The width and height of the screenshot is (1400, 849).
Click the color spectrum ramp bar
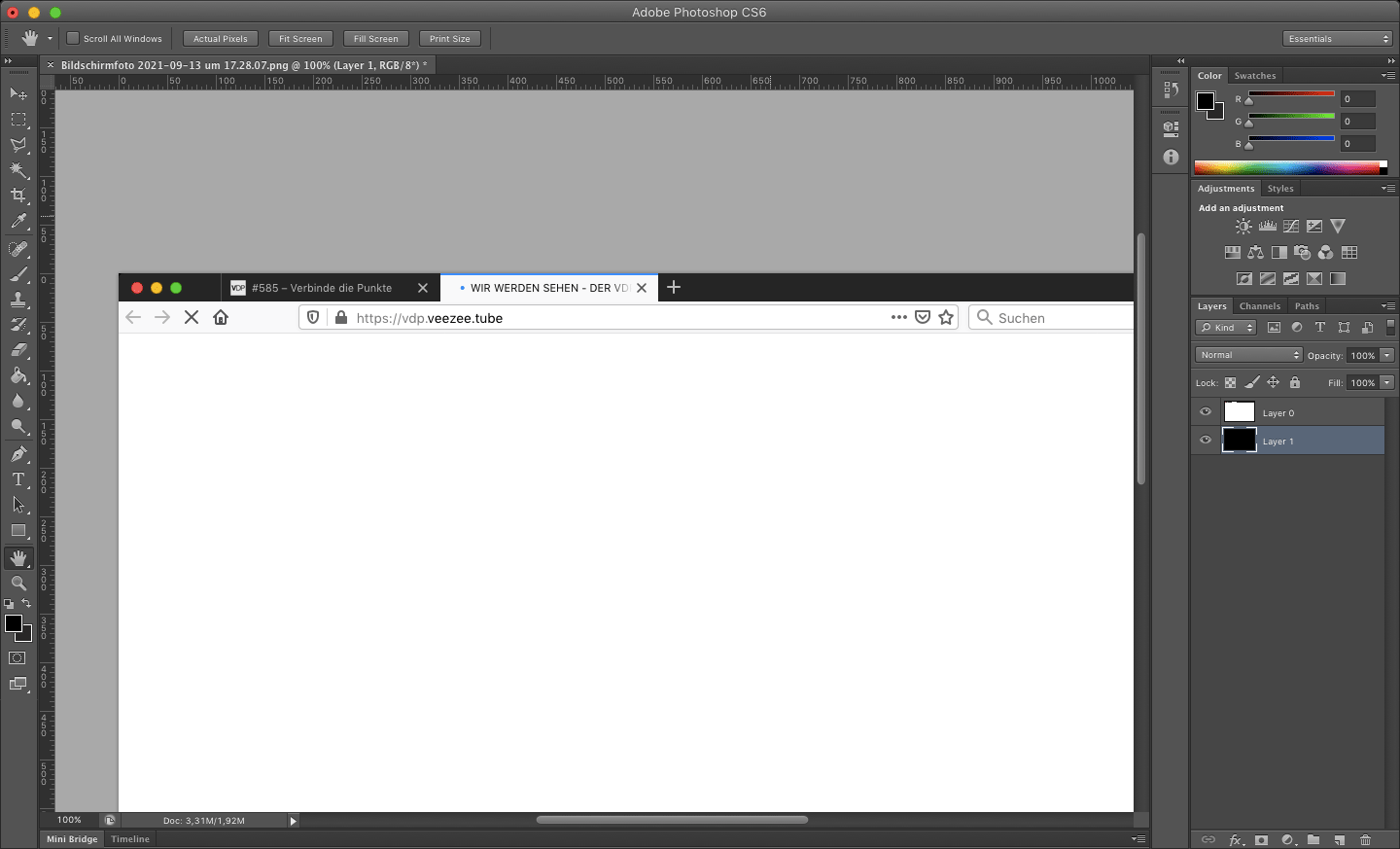pyautogui.click(x=1286, y=168)
